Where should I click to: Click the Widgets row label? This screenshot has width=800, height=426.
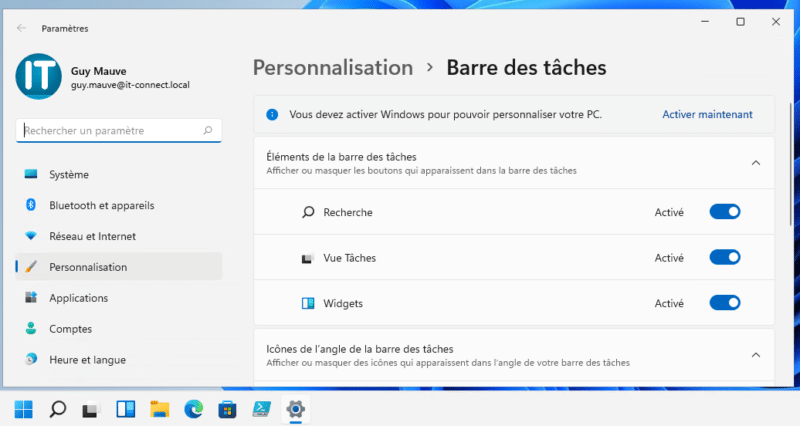[343, 303]
